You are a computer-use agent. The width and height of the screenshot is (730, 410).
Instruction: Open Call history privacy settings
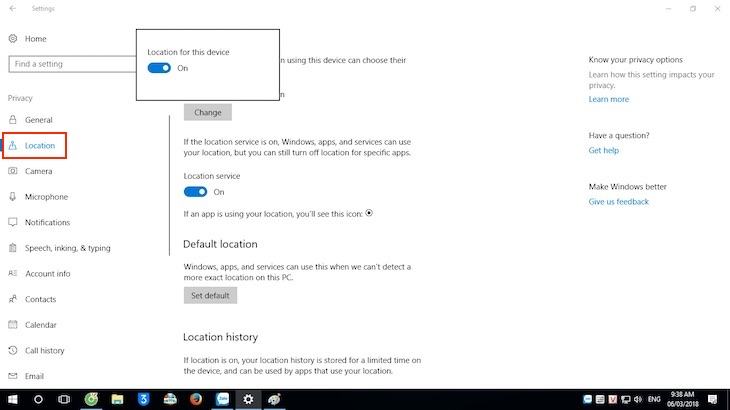click(44, 350)
